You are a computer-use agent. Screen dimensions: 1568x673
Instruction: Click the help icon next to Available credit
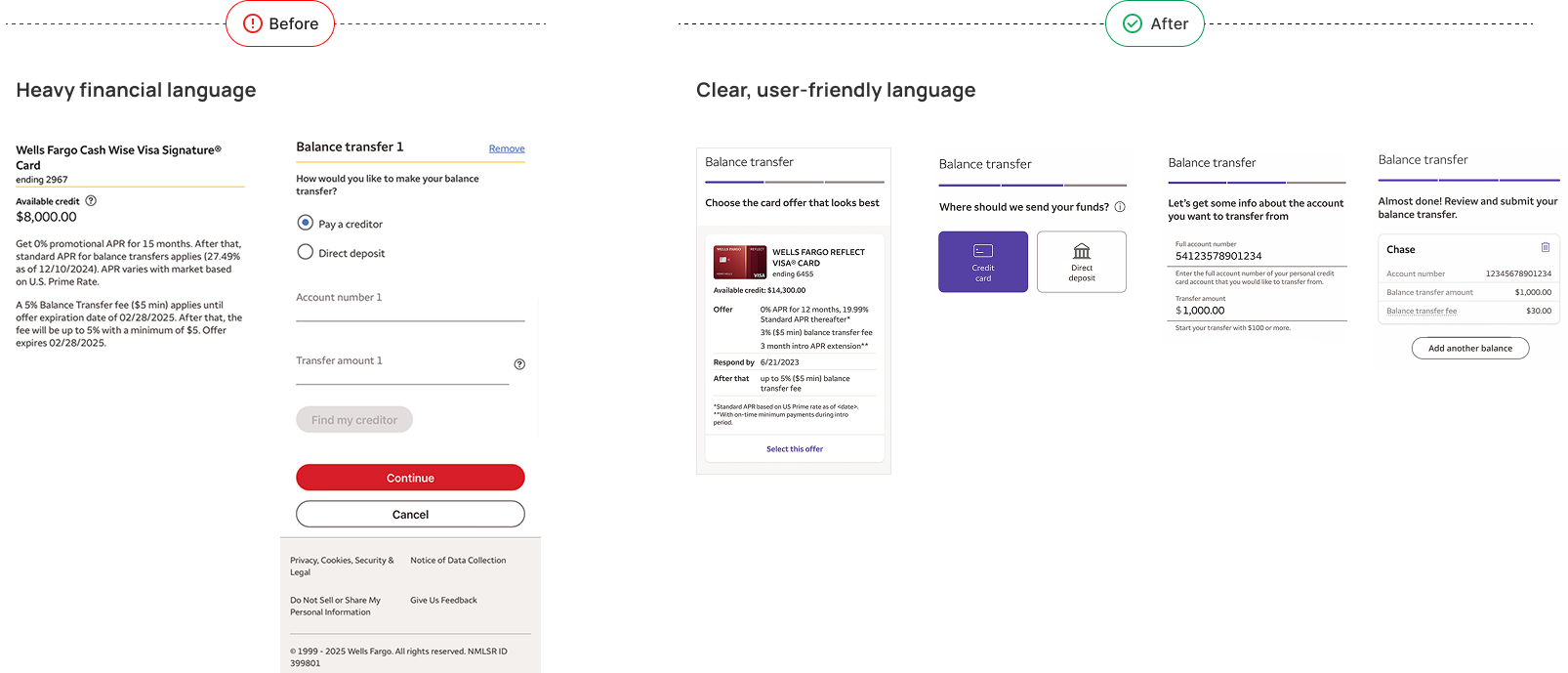click(x=91, y=200)
